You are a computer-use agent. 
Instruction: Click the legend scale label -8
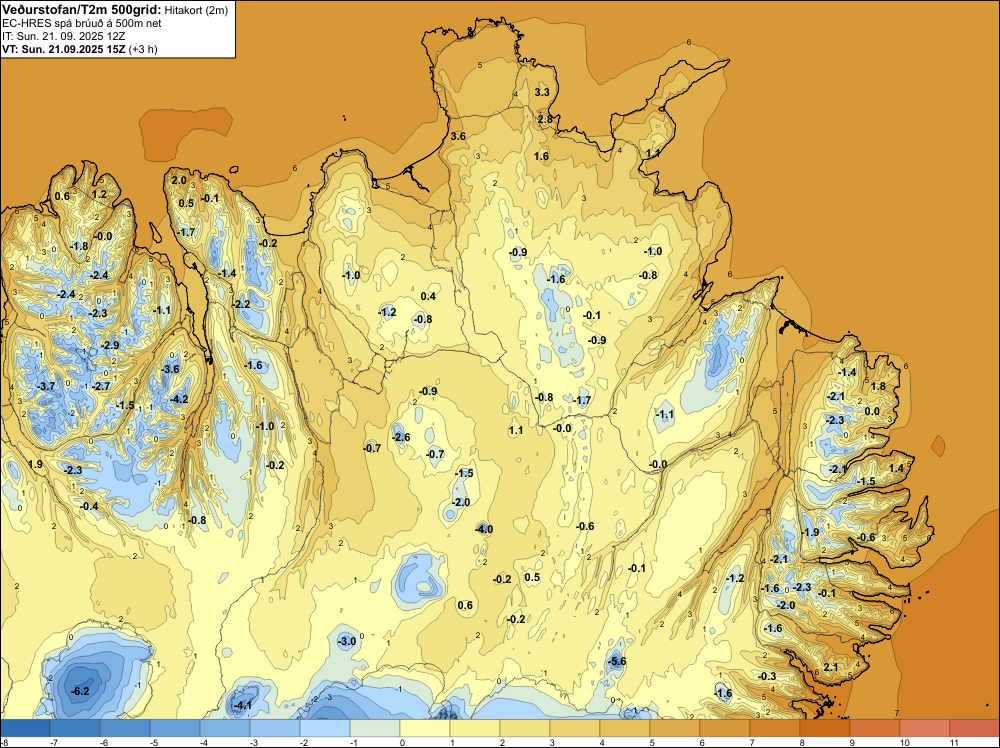coord(5,742)
